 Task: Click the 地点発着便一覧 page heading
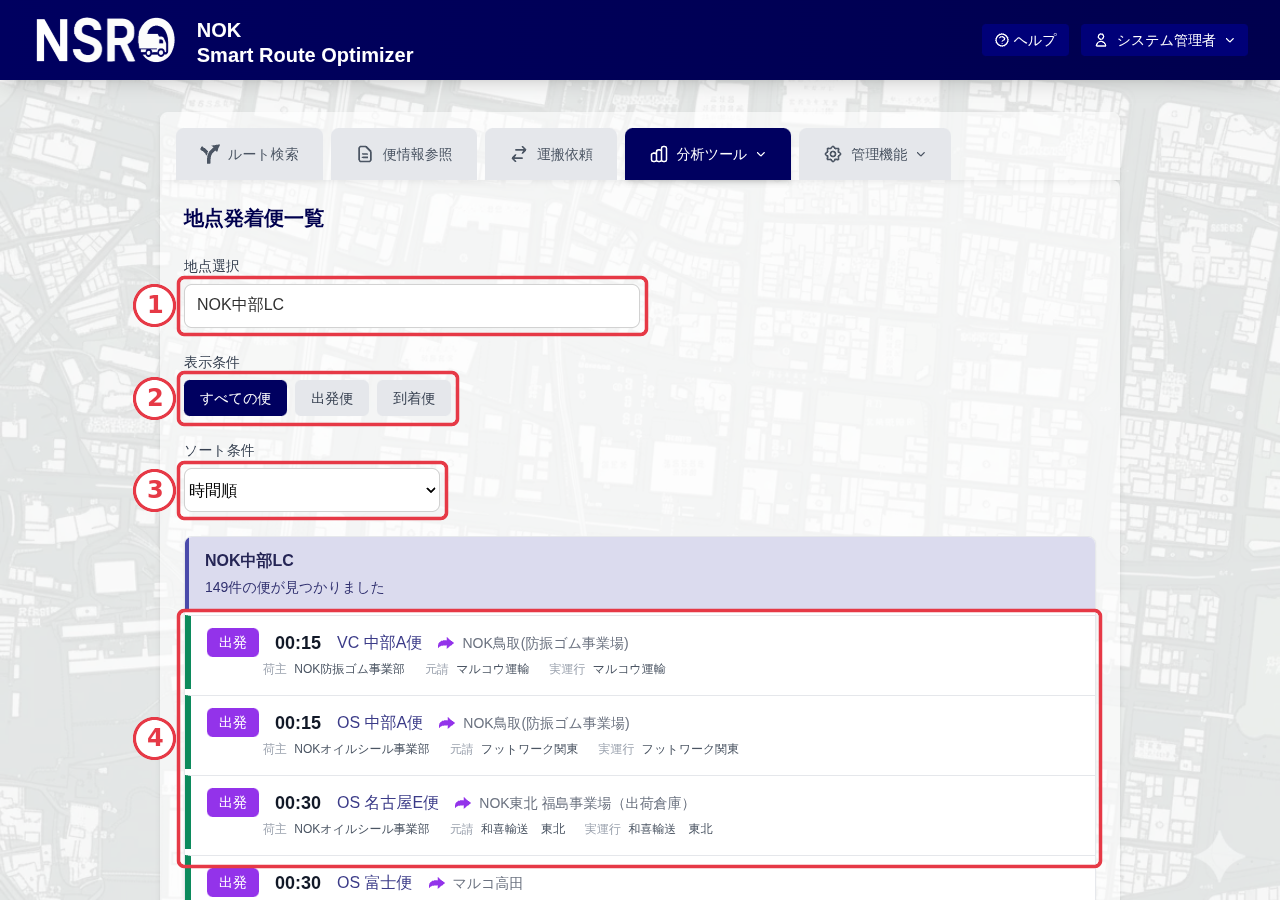pos(254,218)
